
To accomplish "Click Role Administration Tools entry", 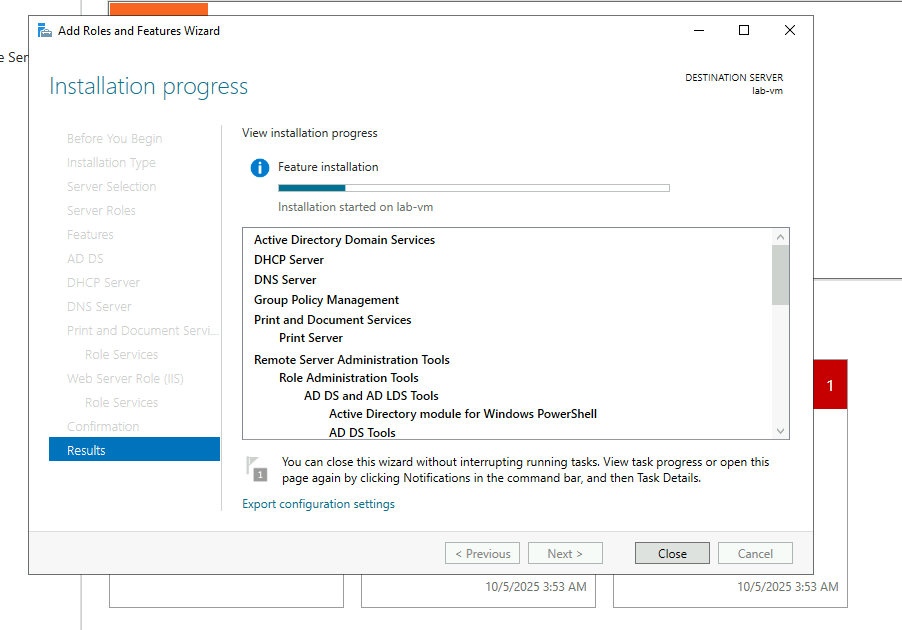I will (349, 377).
